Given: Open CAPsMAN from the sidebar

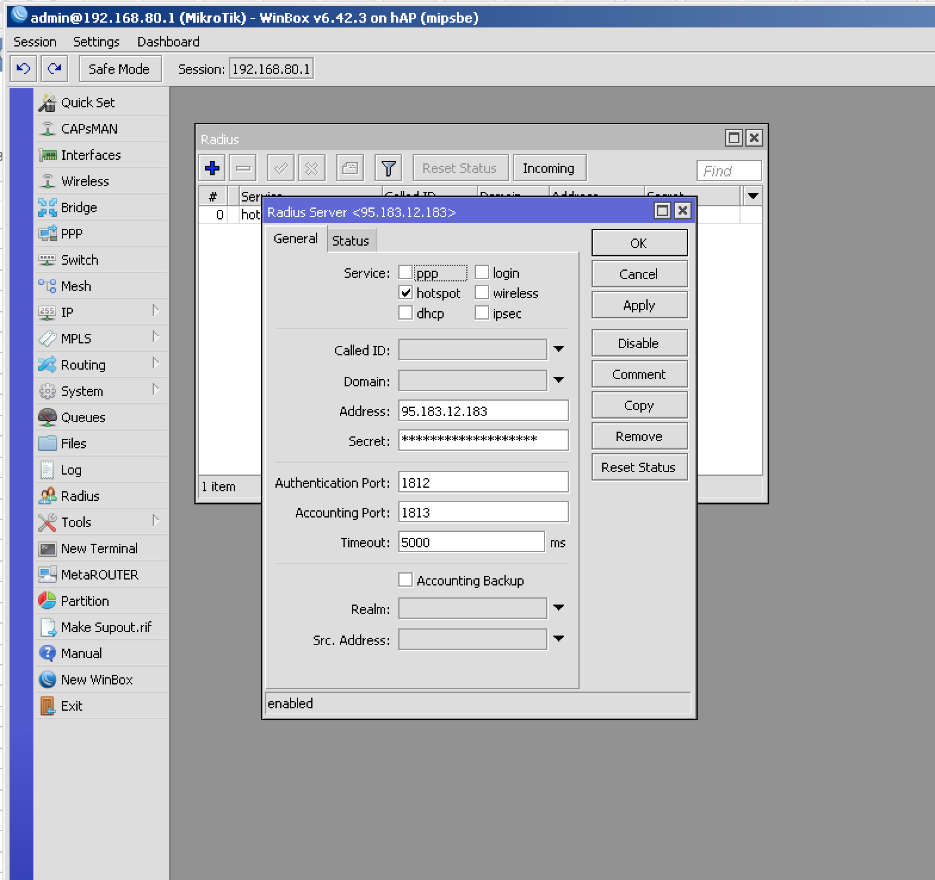Looking at the screenshot, I should (x=101, y=129).
